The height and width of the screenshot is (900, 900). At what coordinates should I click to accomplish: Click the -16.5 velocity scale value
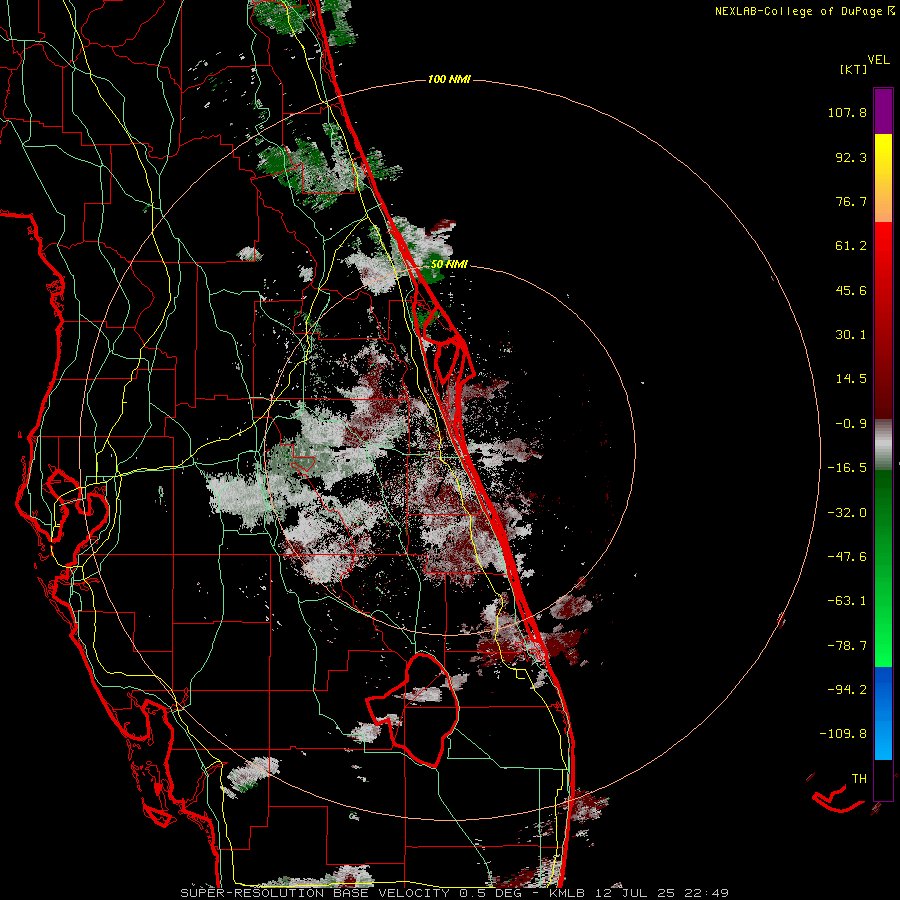847,468
